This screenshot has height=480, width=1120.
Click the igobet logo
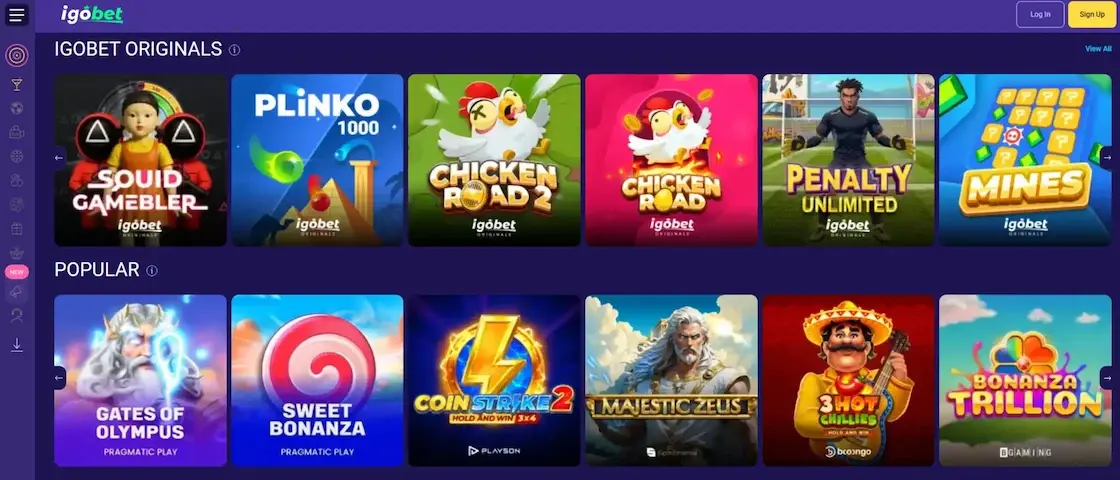pos(91,14)
